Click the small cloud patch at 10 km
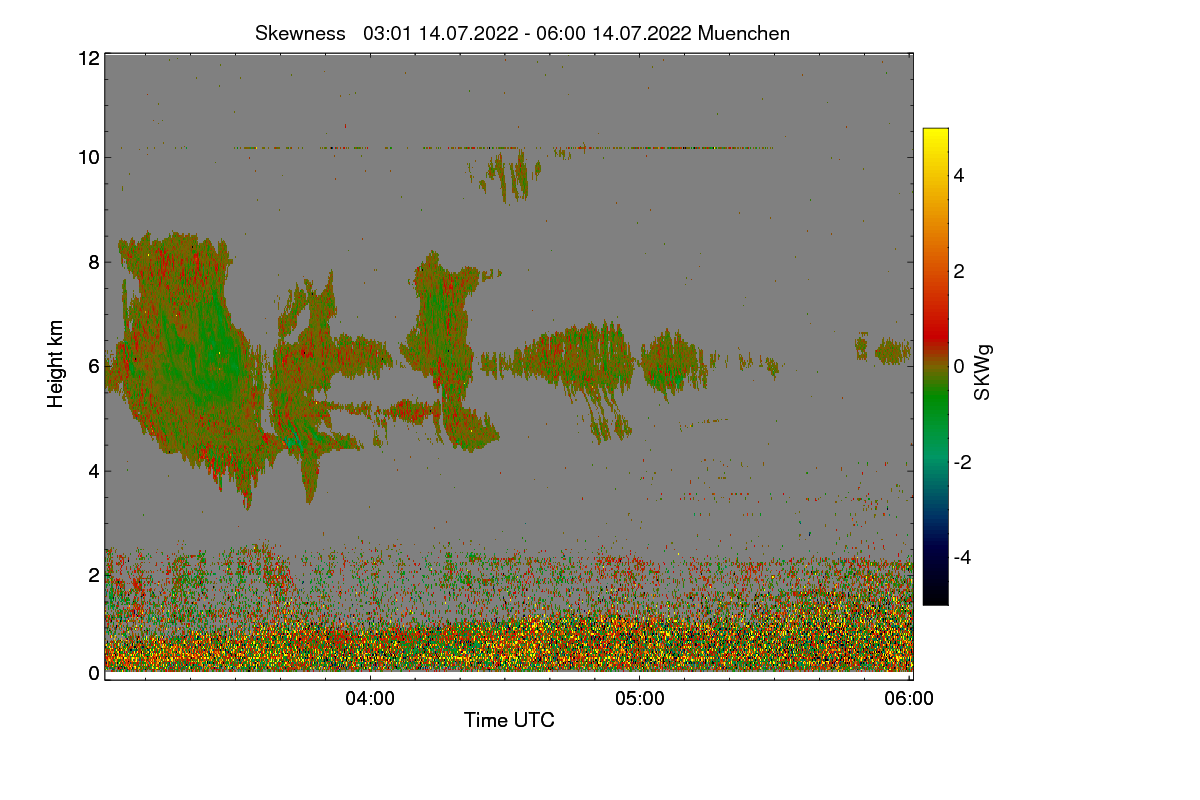The width and height of the screenshot is (1200, 800). (510, 175)
